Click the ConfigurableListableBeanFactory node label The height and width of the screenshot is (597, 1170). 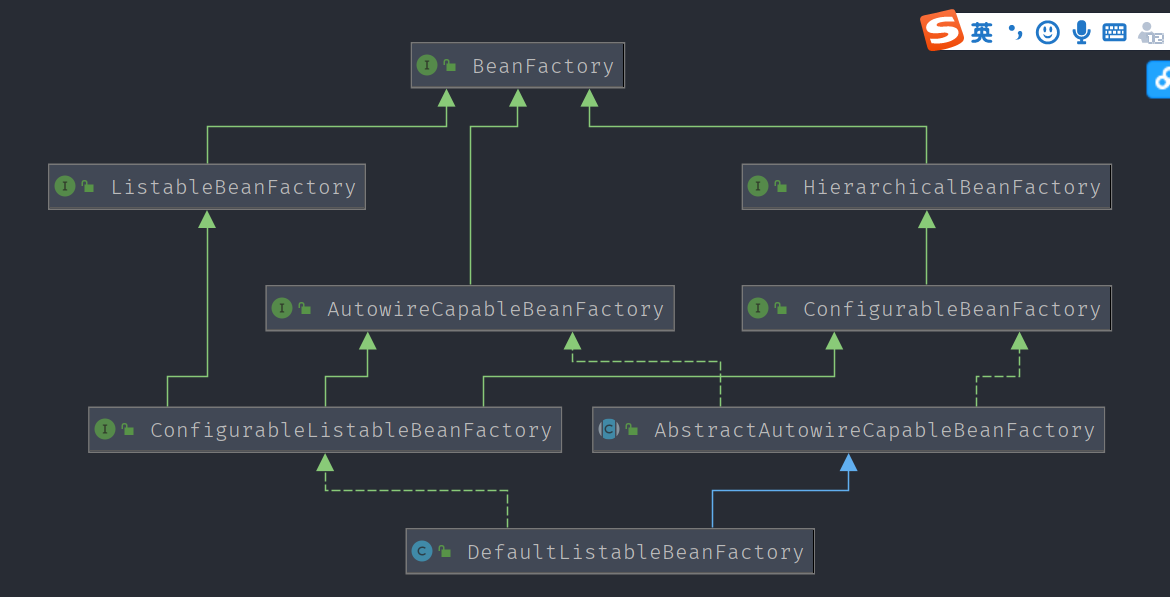pyautogui.click(x=350, y=430)
